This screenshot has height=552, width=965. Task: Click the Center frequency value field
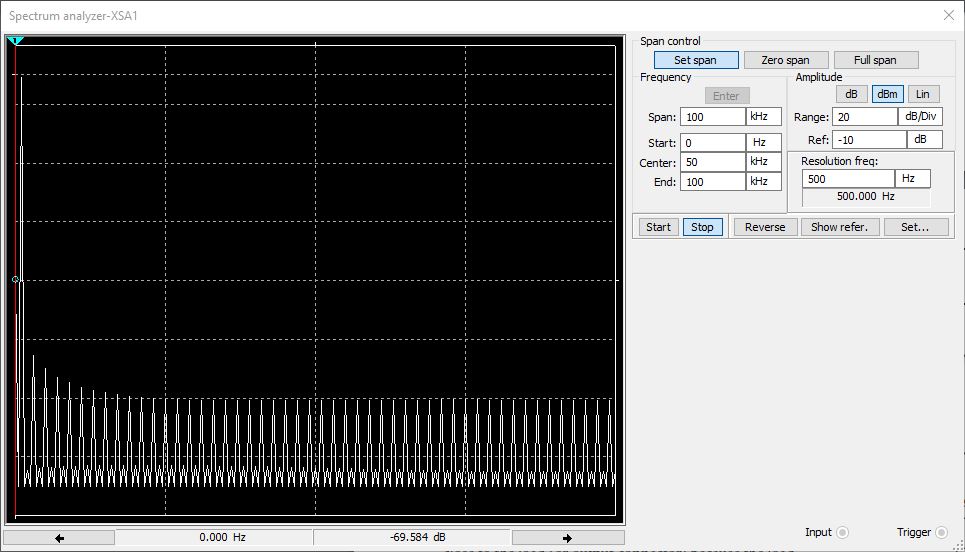(713, 162)
